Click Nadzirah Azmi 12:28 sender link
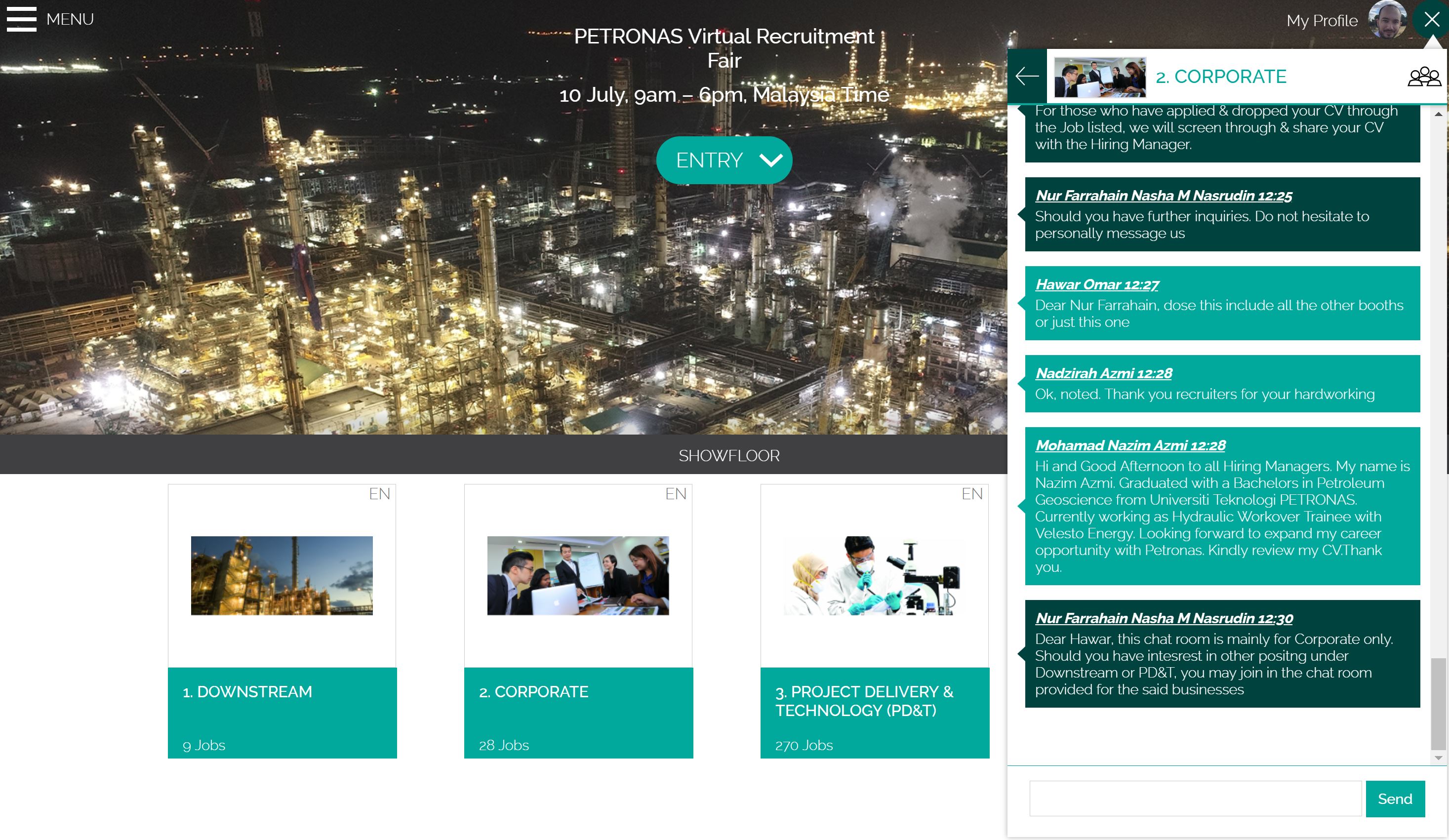1449x840 pixels. click(x=1103, y=374)
